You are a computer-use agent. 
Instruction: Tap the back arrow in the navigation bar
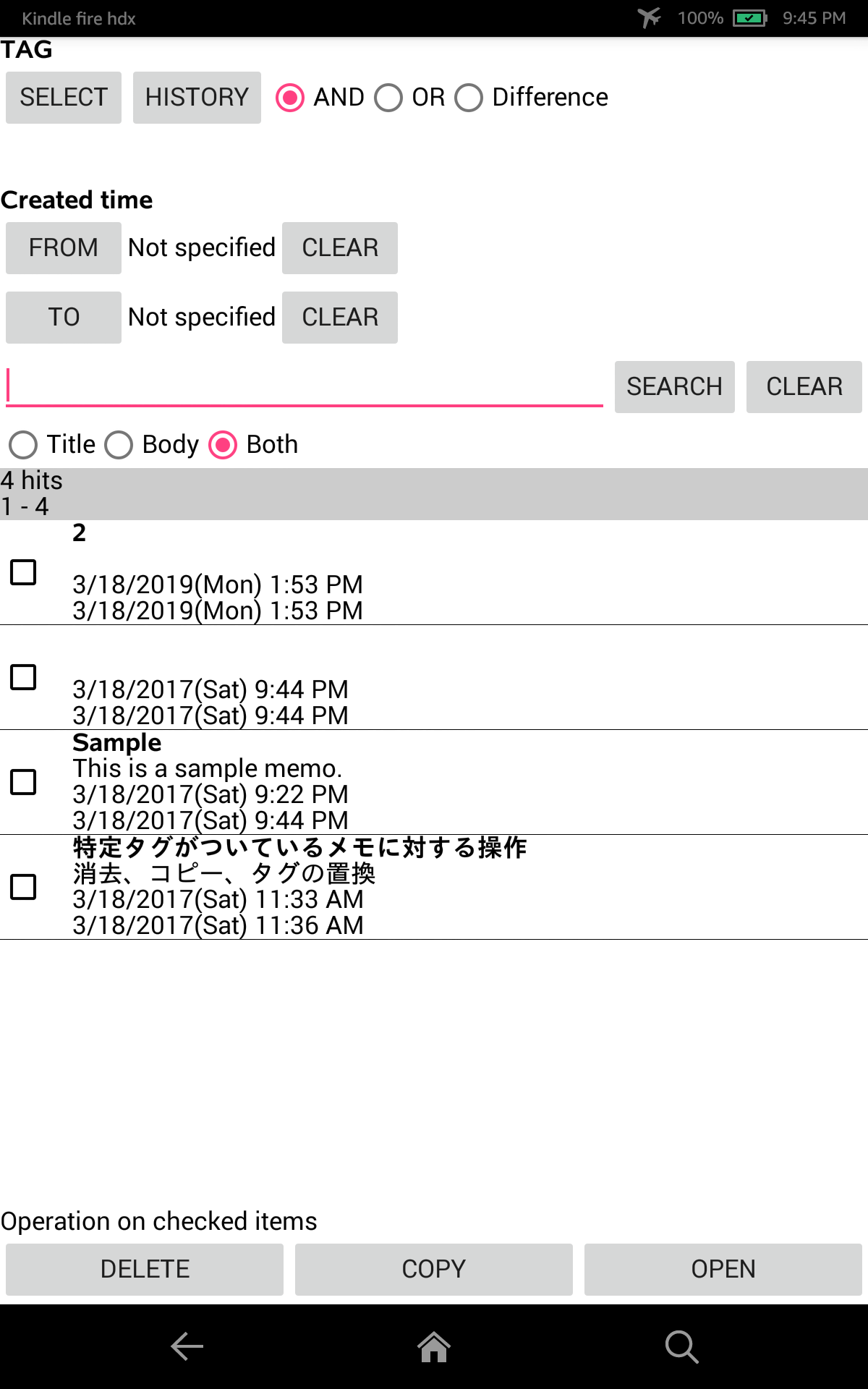tap(186, 1347)
